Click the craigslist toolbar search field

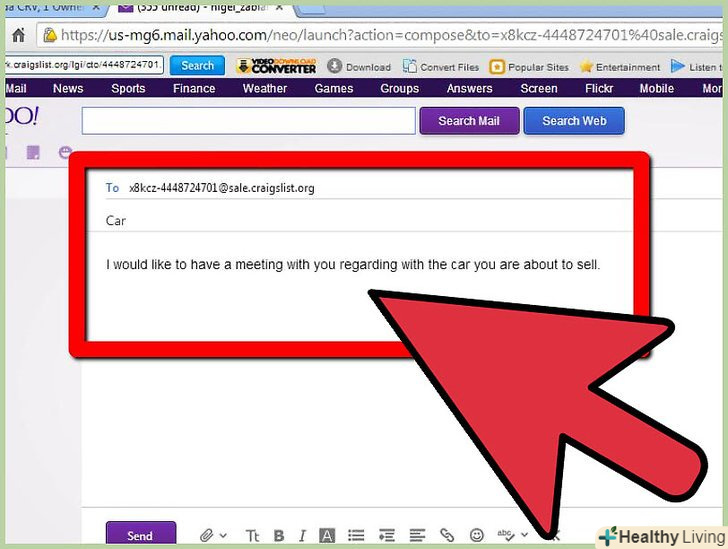(x=84, y=65)
